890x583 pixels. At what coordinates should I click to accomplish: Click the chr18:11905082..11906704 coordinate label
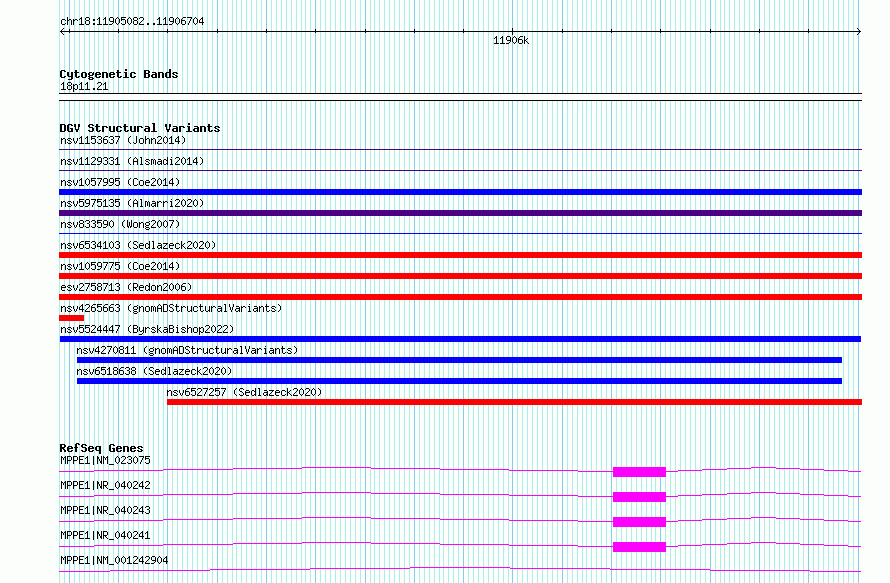132,21
